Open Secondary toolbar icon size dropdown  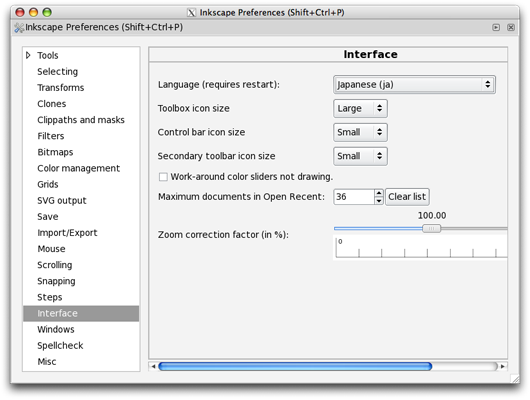pyautogui.click(x=360, y=156)
